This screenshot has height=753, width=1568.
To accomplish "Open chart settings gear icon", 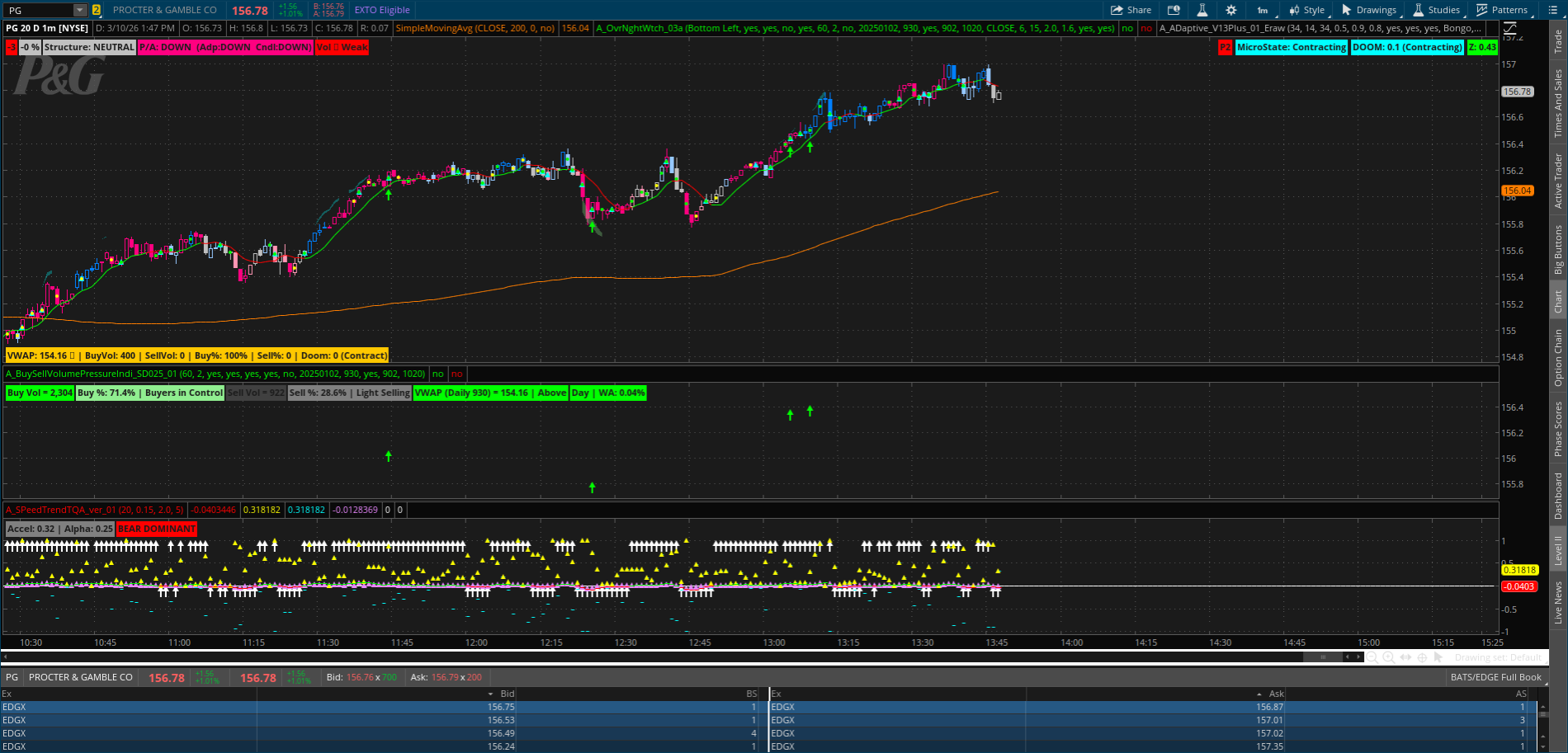I will 1230,10.
